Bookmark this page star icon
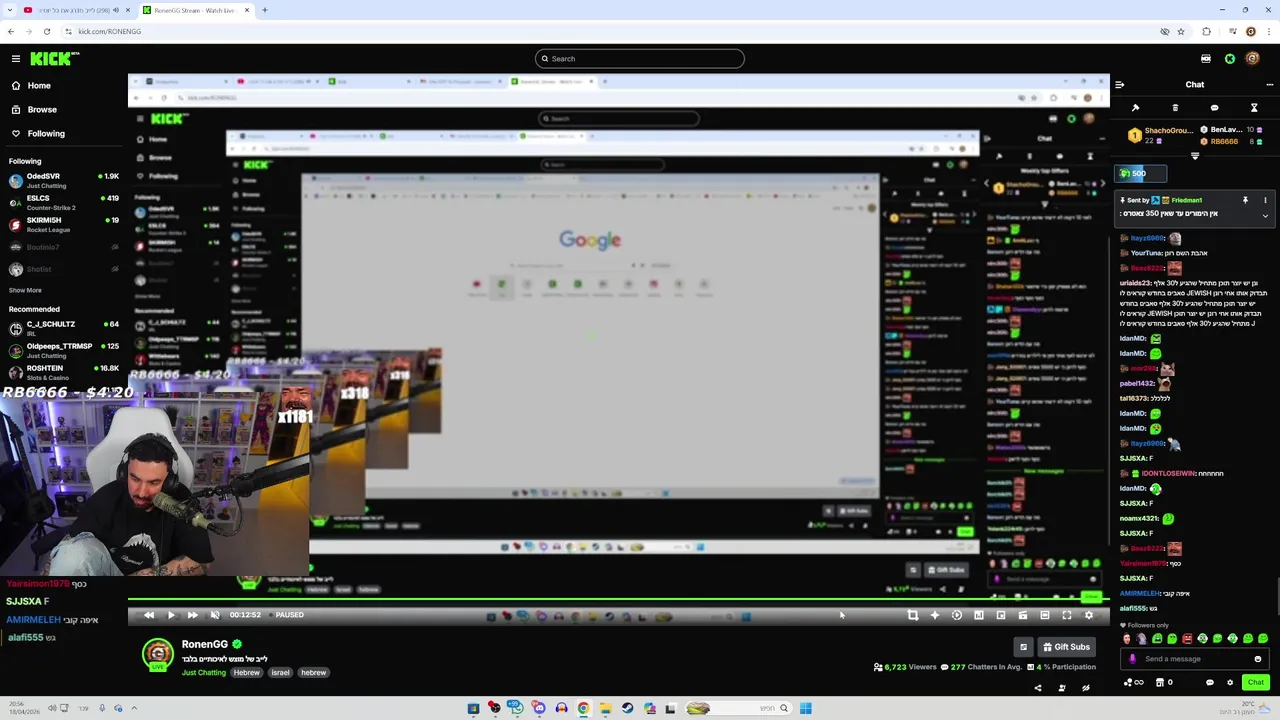 tap(1181, 31)
